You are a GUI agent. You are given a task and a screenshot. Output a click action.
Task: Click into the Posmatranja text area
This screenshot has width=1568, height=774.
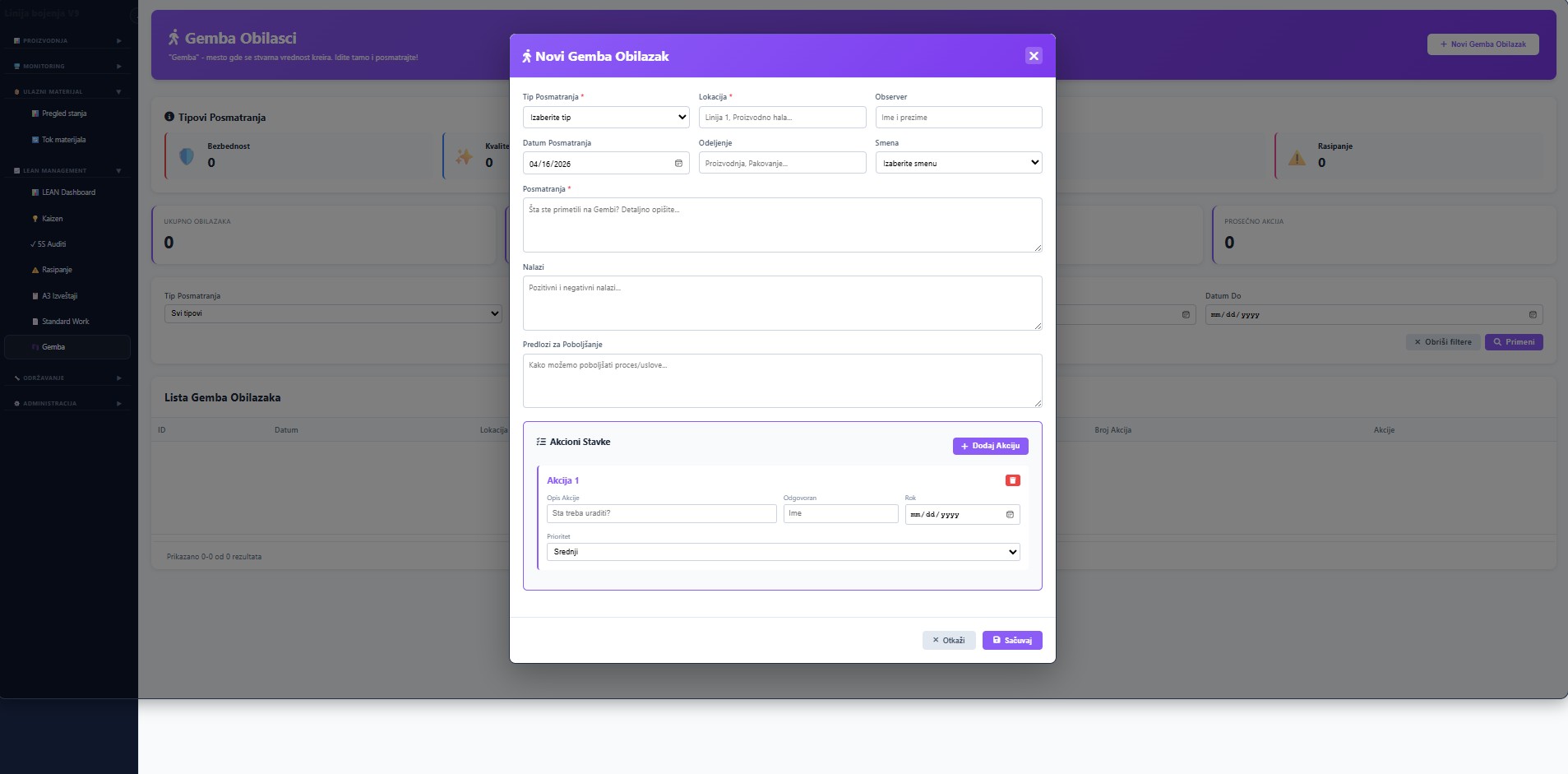[x=783, y=225]
